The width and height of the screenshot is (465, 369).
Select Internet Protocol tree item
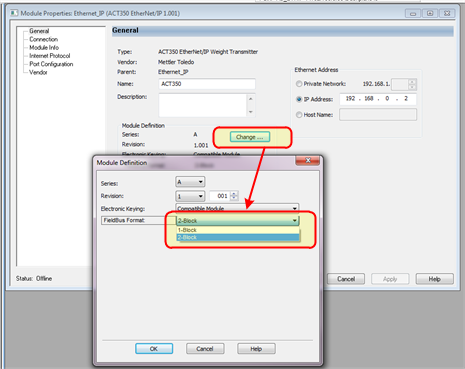point(50,56)
